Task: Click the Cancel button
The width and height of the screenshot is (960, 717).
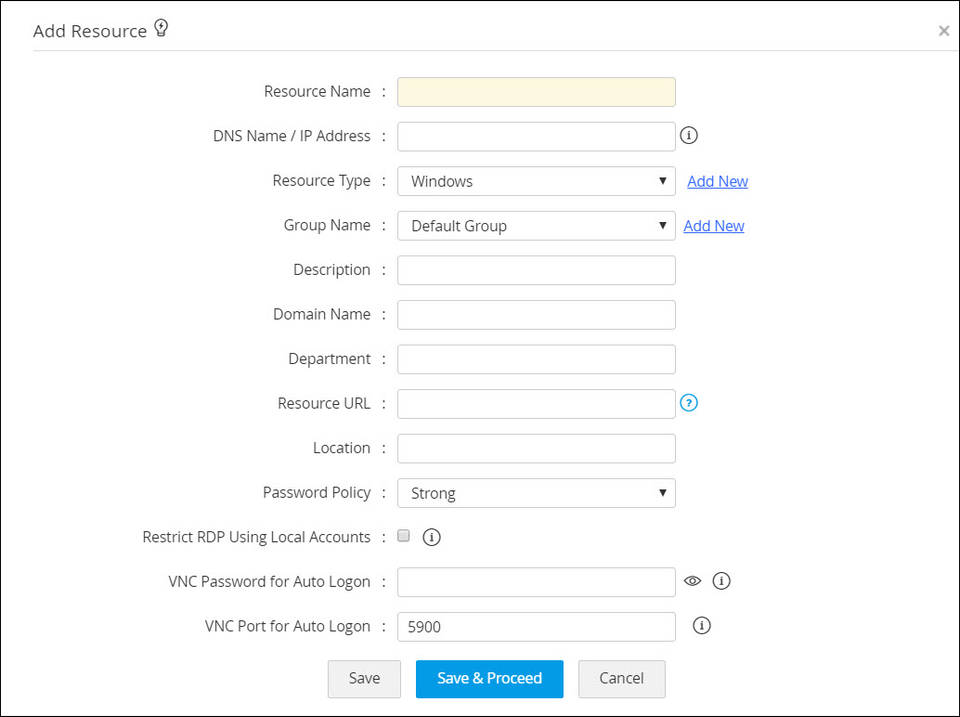Action: tap(621, 679)
